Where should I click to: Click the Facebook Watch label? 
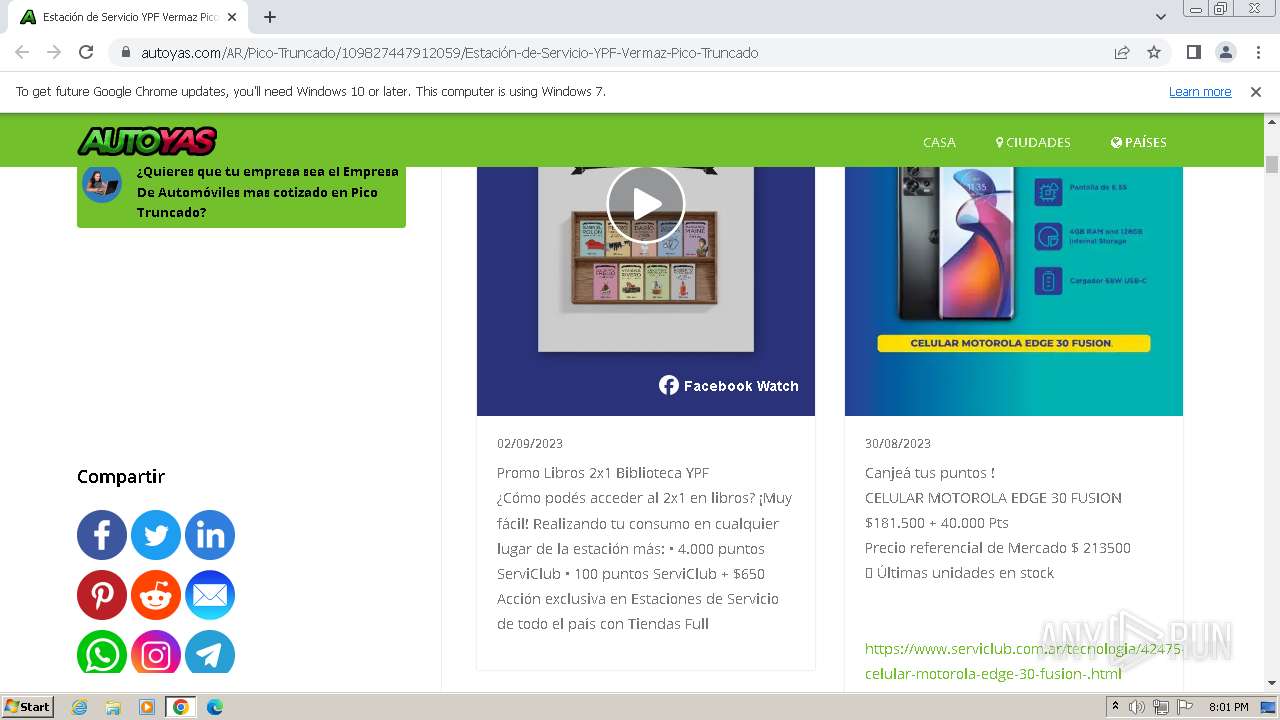coord(729,385)
